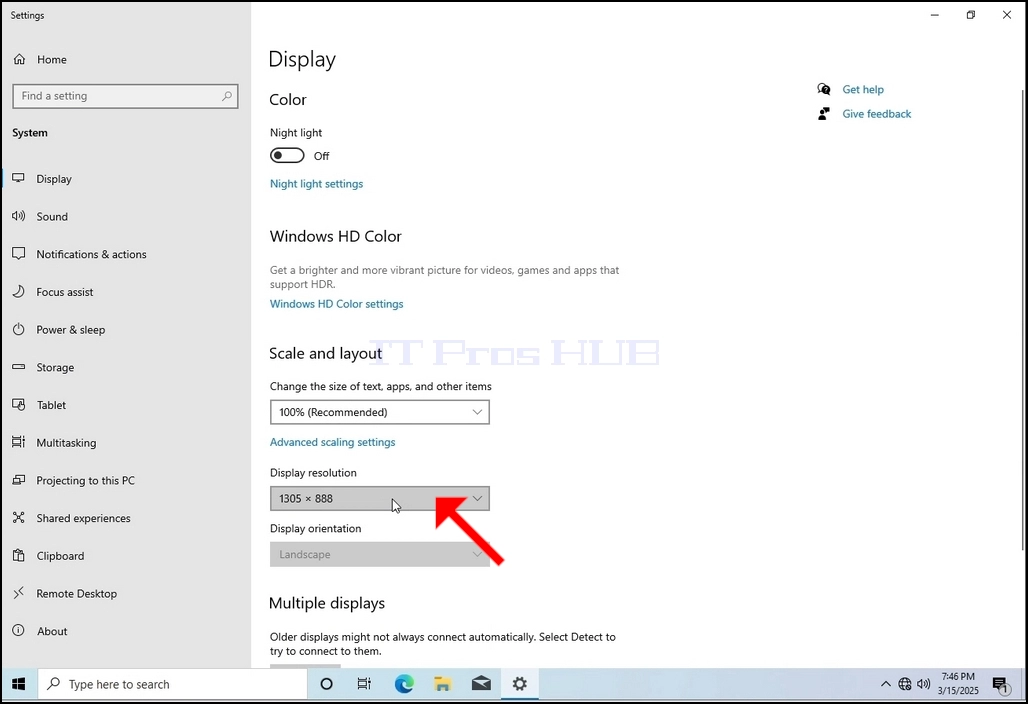
Task: Open Power & sleep settings
Action: coord(125,329)
